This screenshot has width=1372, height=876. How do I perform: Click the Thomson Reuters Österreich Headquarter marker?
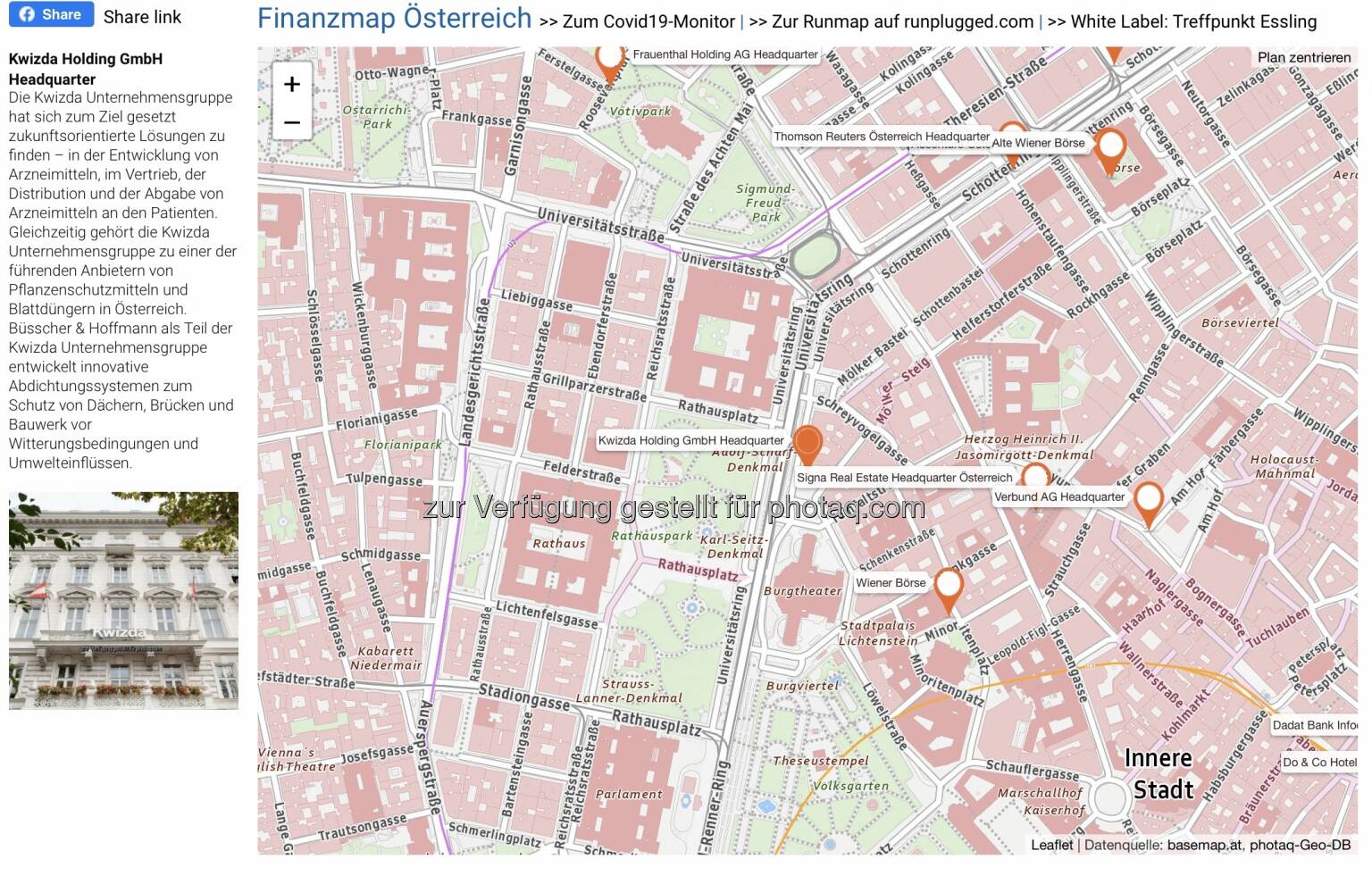(x=1011, y=131)
